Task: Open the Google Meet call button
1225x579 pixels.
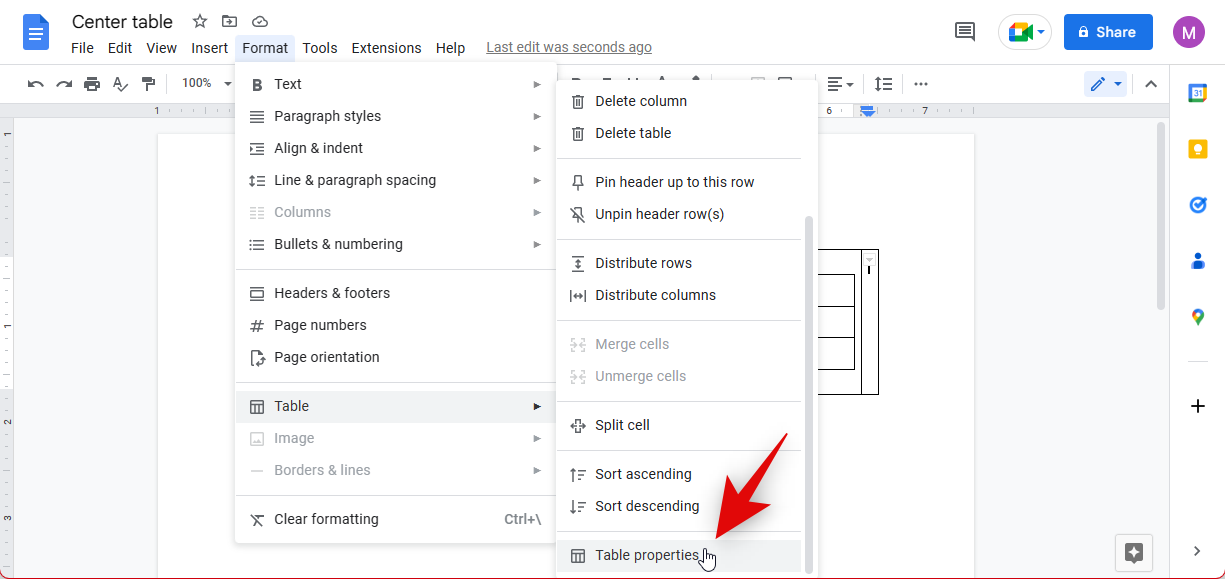Action: (x=1024, y=32)
